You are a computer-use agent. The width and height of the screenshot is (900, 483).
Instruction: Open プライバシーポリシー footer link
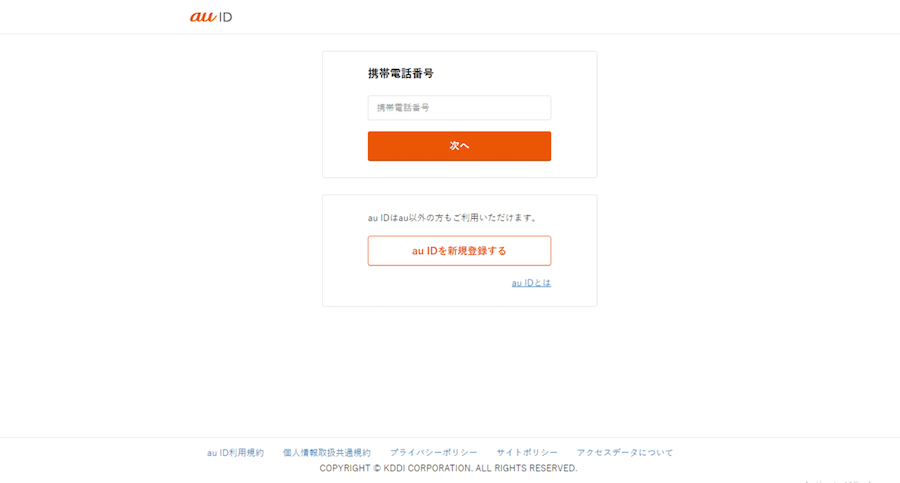433,453
